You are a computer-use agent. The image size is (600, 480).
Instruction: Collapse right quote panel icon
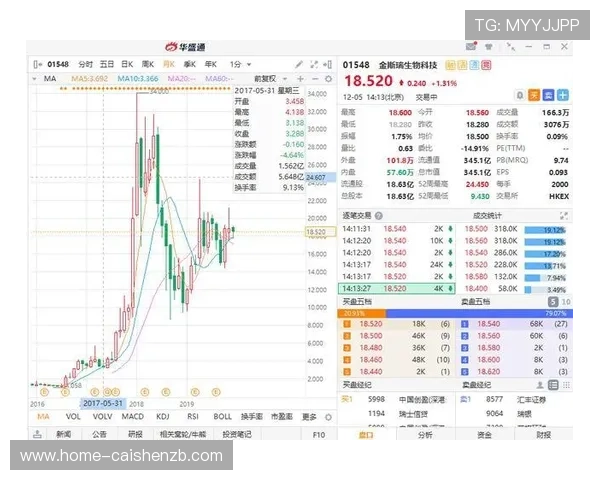coord(328,64)
